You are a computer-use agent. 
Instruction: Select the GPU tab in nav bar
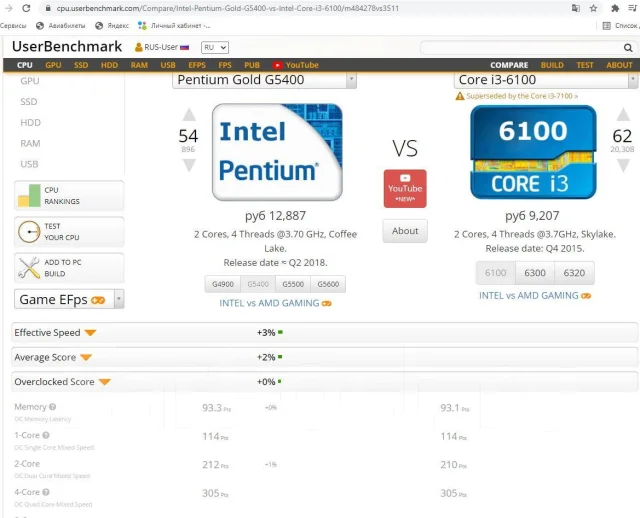click(53, 65)
